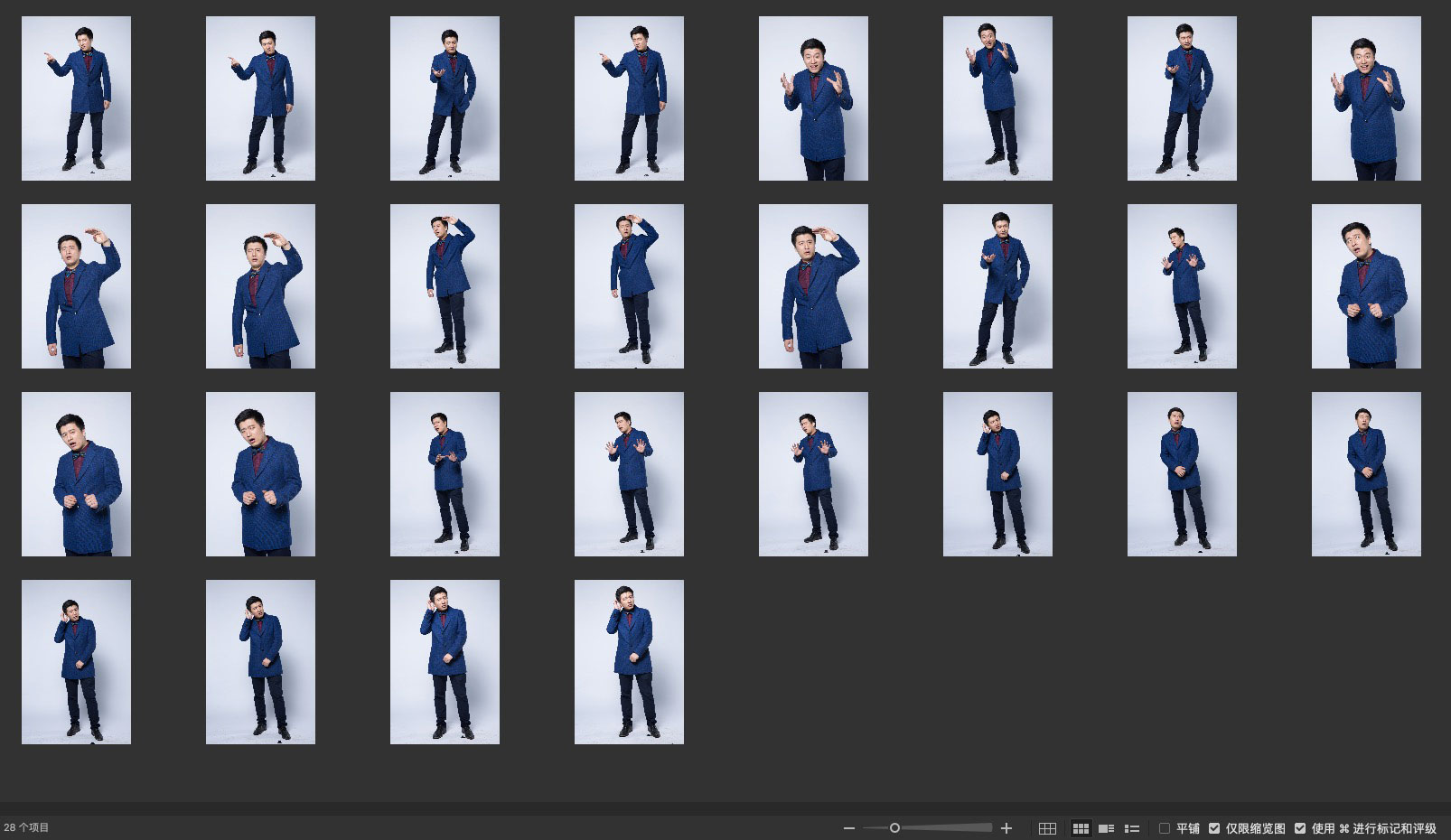This screenshot has width=1451, height=840.
Task: Switch to details view mode
Action: click(x=1106, y=828)
